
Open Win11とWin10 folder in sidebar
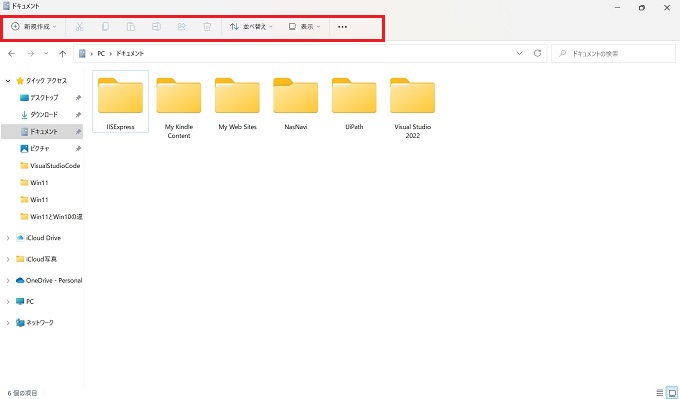tap(51, 216)
